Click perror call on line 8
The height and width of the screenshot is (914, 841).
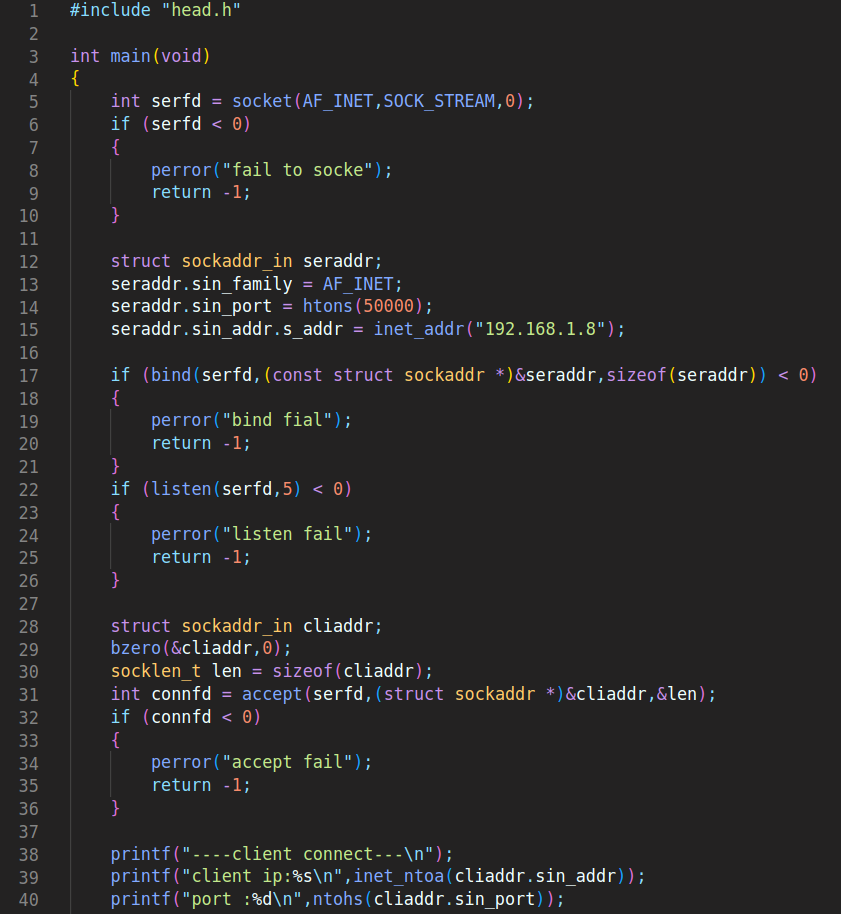pos(181,170)
